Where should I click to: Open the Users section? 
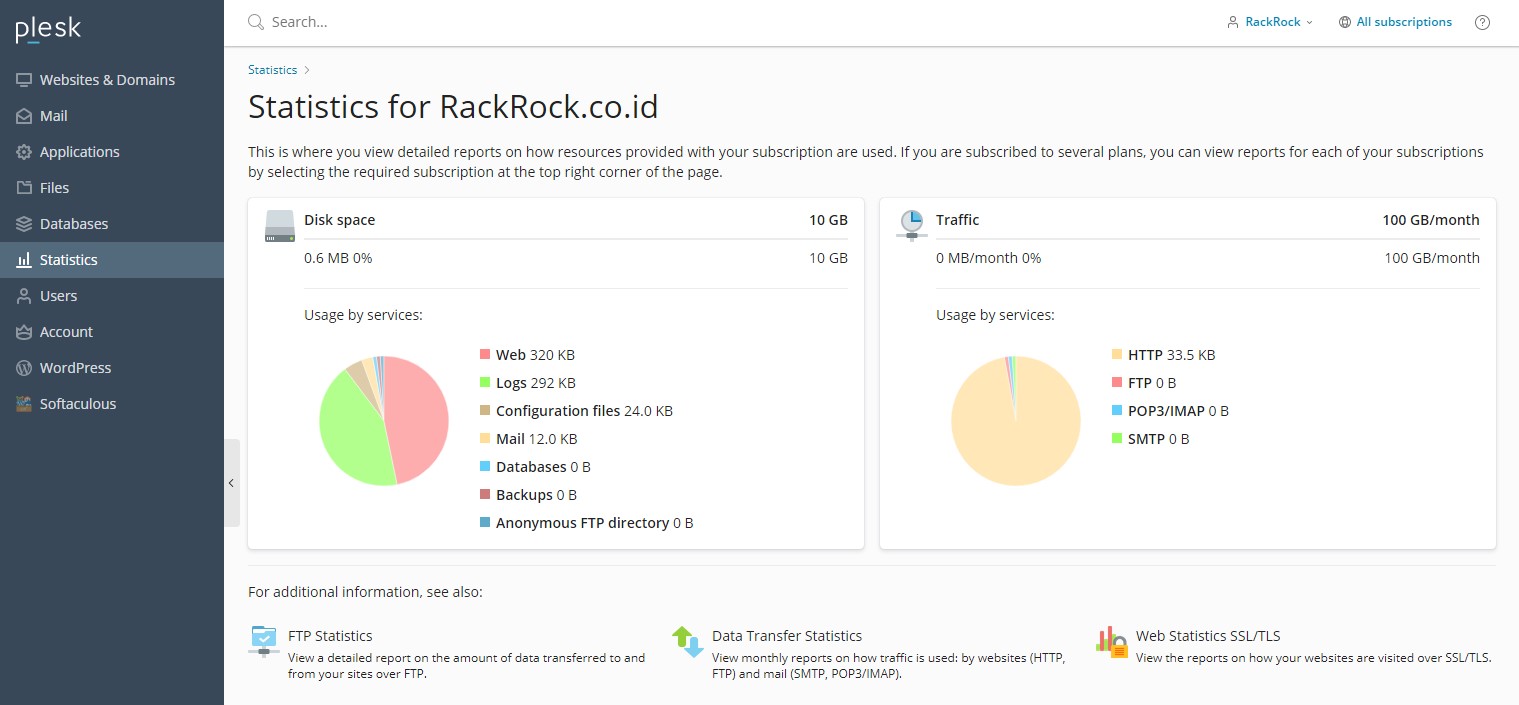[112, 296]
